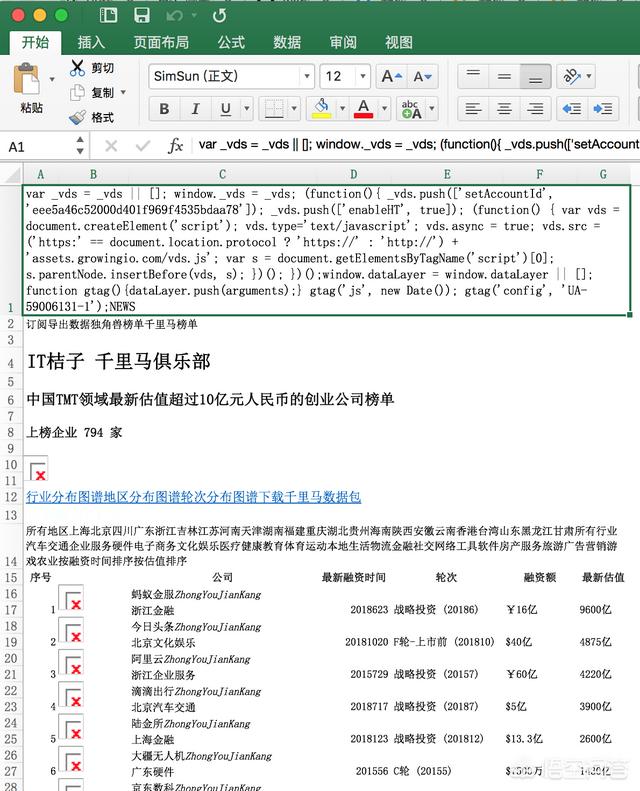
Task: Open the 插入 ribbon tab
Action: (91, 42)
